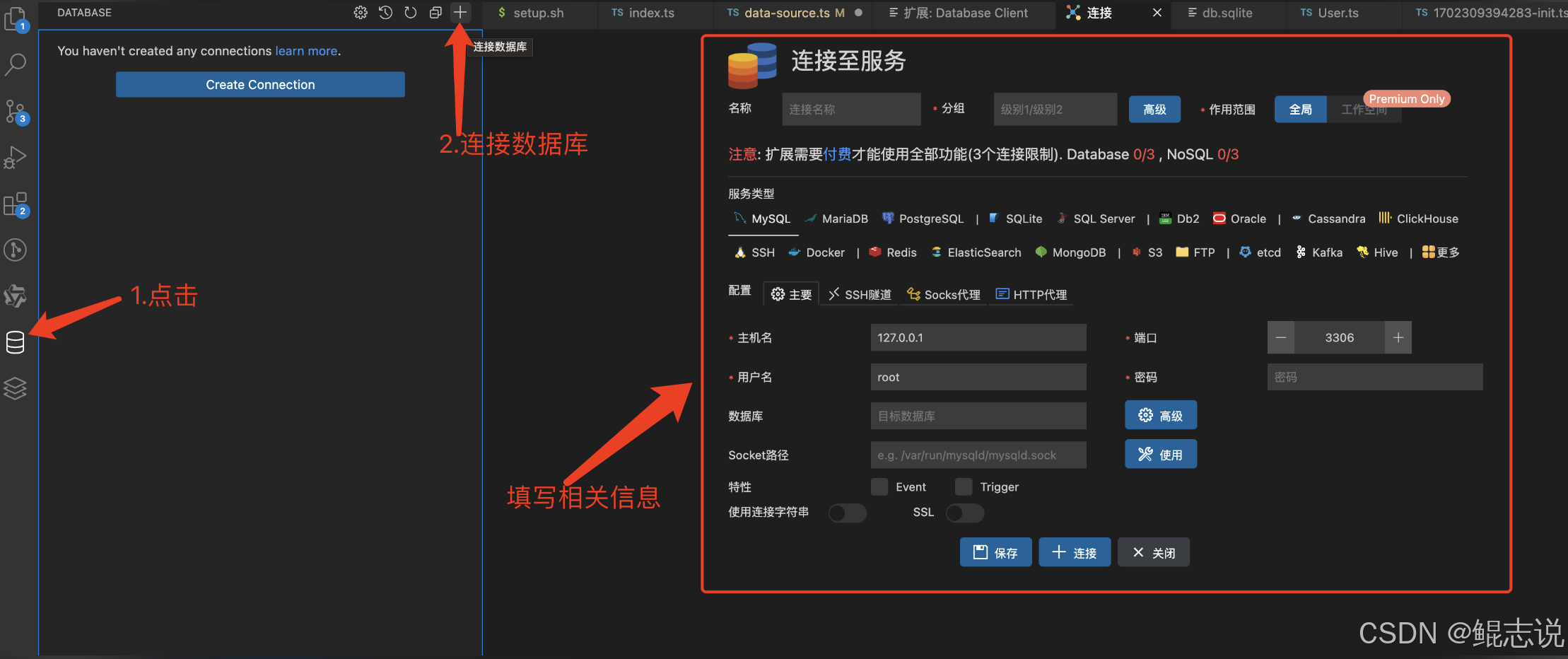Switch to the SSH隧道 configuration tab
1568x659 pixels.
(858, 294)
